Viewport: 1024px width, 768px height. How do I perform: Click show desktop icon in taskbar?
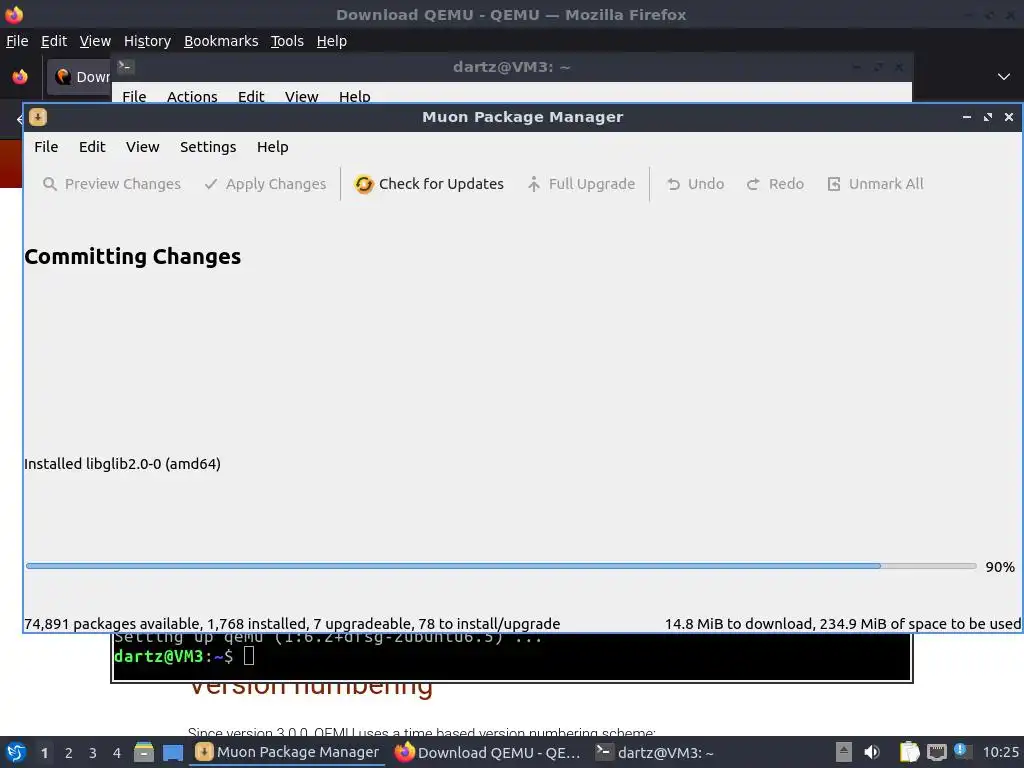(172, 752)
